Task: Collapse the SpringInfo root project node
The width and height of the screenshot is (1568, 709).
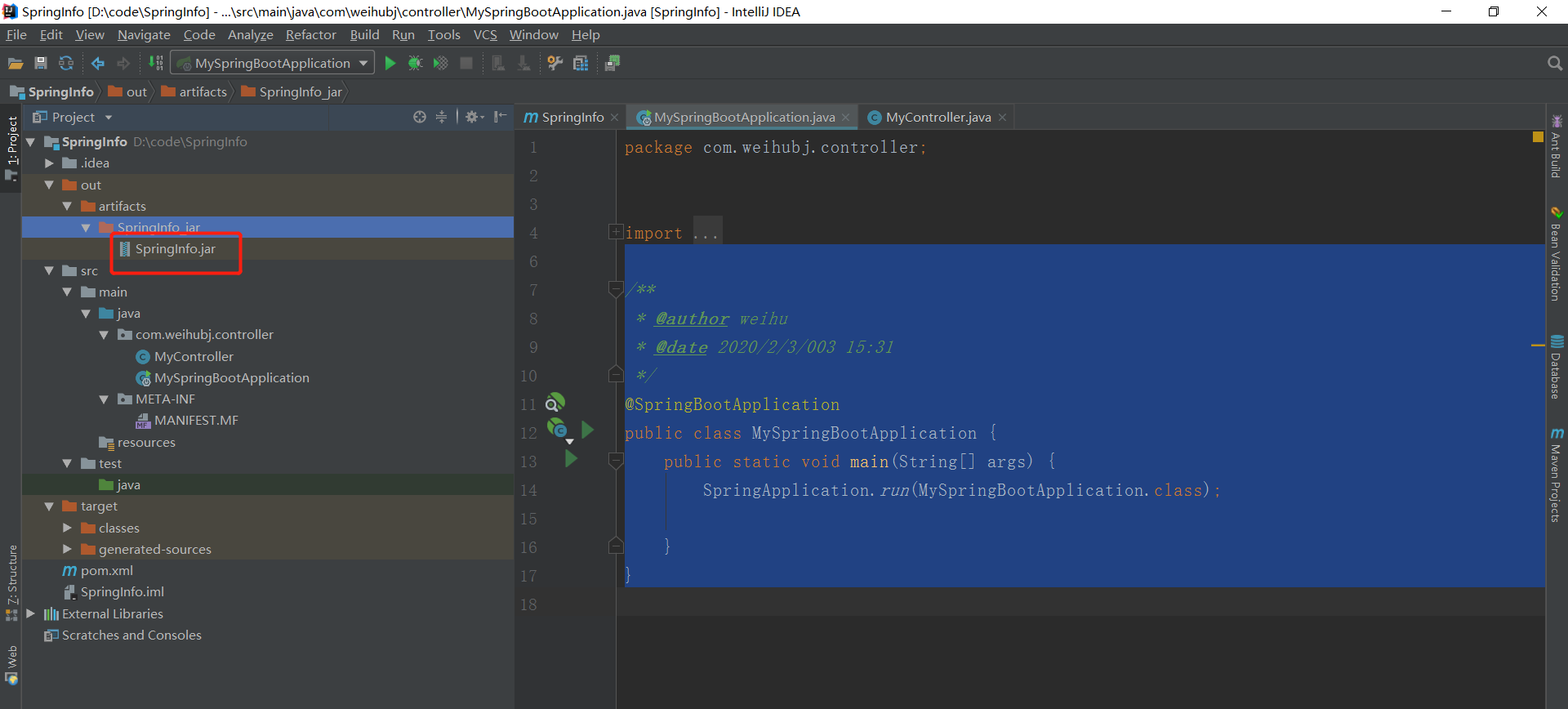Action: [31, 142]
